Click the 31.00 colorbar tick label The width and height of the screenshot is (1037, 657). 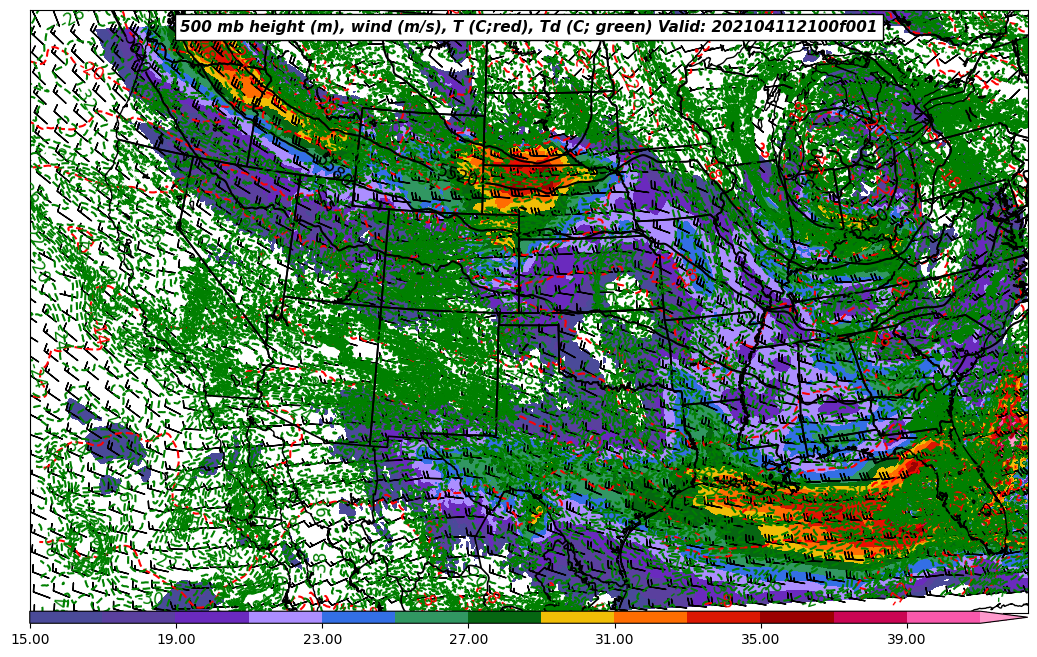(x=614, y=639)
